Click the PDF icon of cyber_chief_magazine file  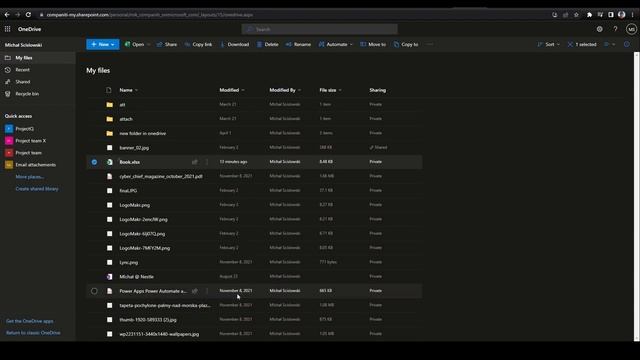[x=109, y=176]
